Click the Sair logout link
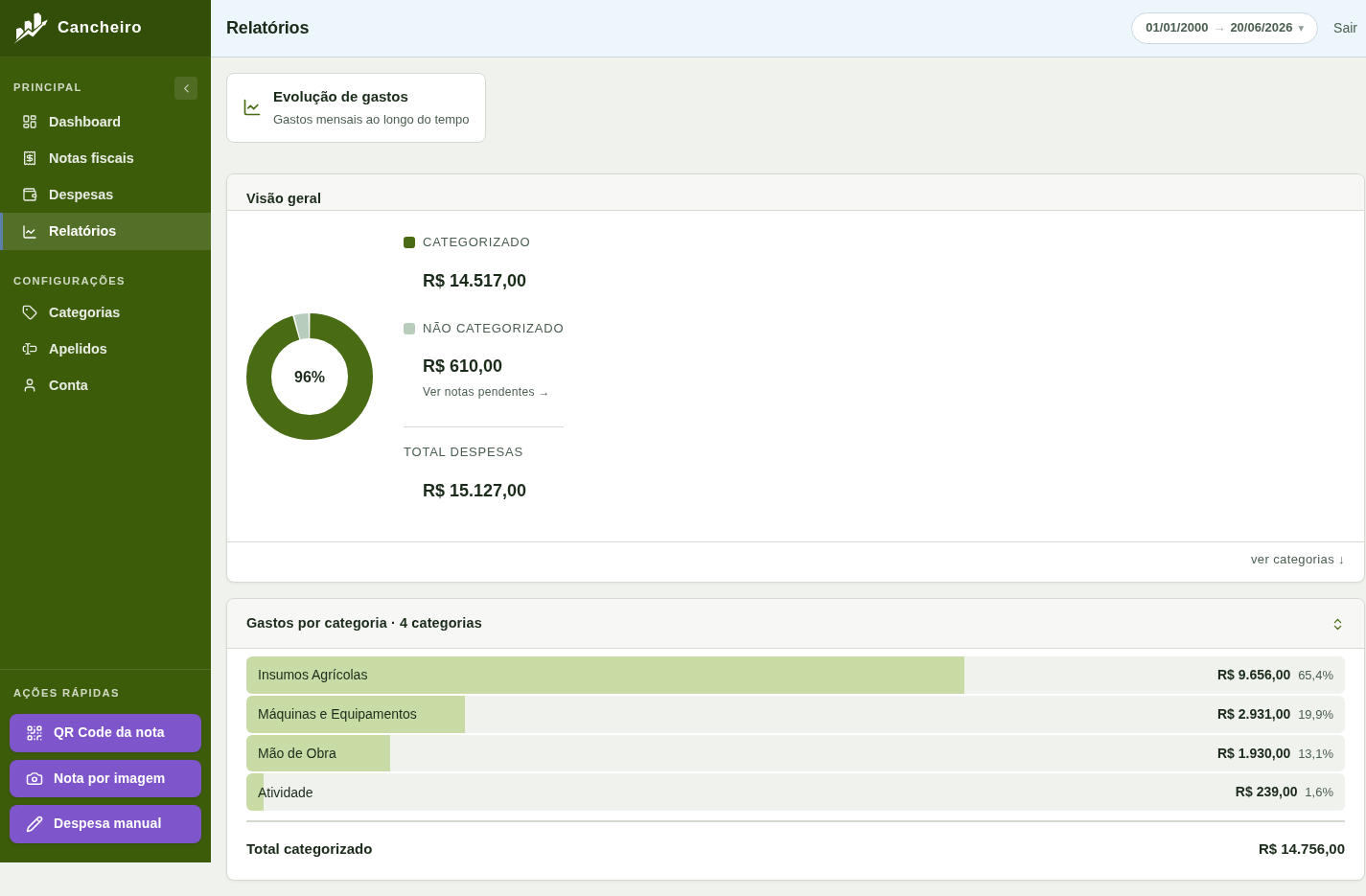 click(1345, 28)
